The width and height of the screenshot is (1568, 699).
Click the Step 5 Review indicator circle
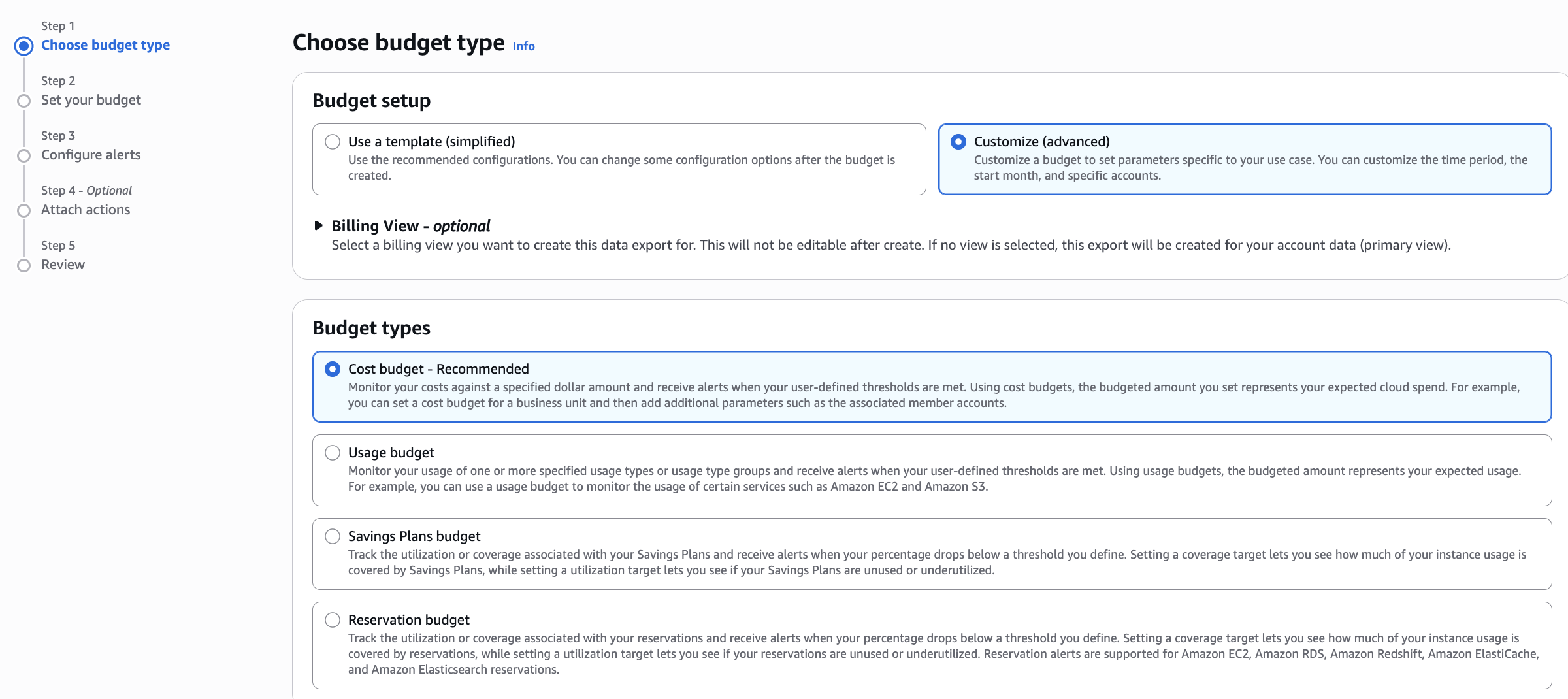24,265
